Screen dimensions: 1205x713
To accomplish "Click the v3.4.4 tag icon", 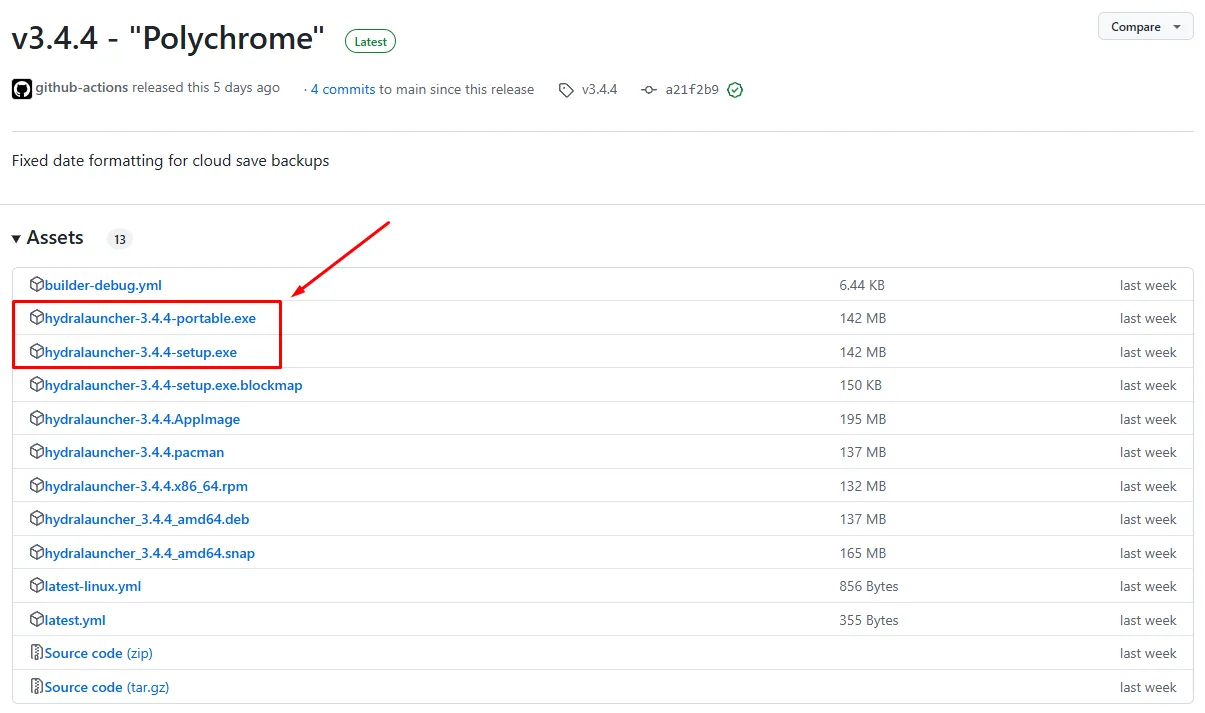I will point(566,90).
